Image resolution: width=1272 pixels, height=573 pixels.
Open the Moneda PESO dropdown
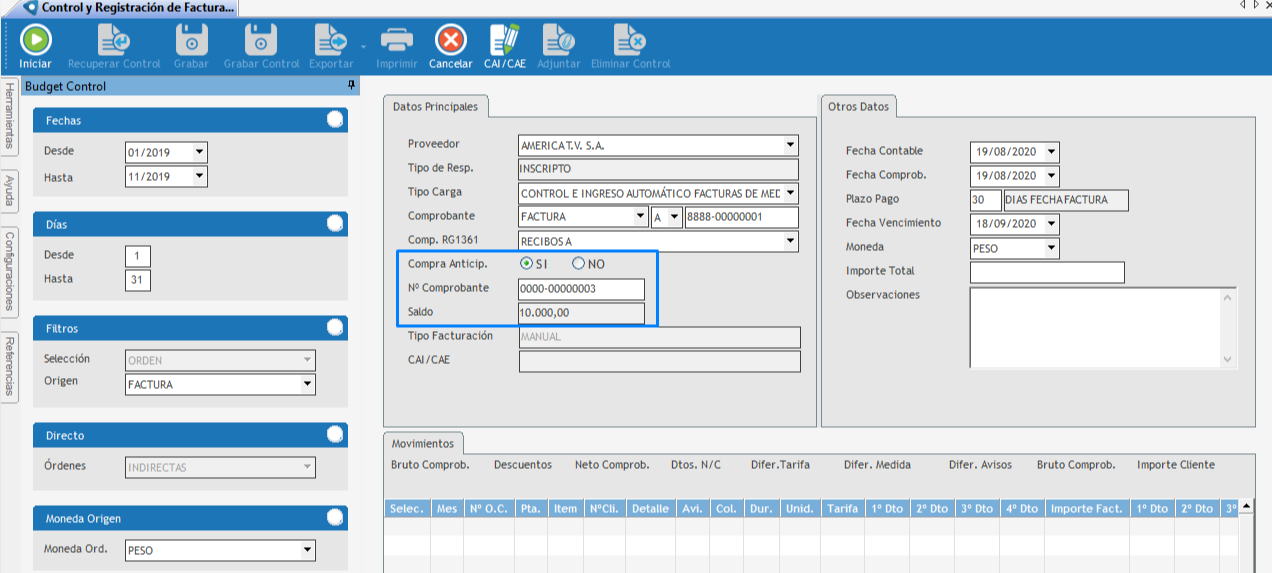(1051, 247)
